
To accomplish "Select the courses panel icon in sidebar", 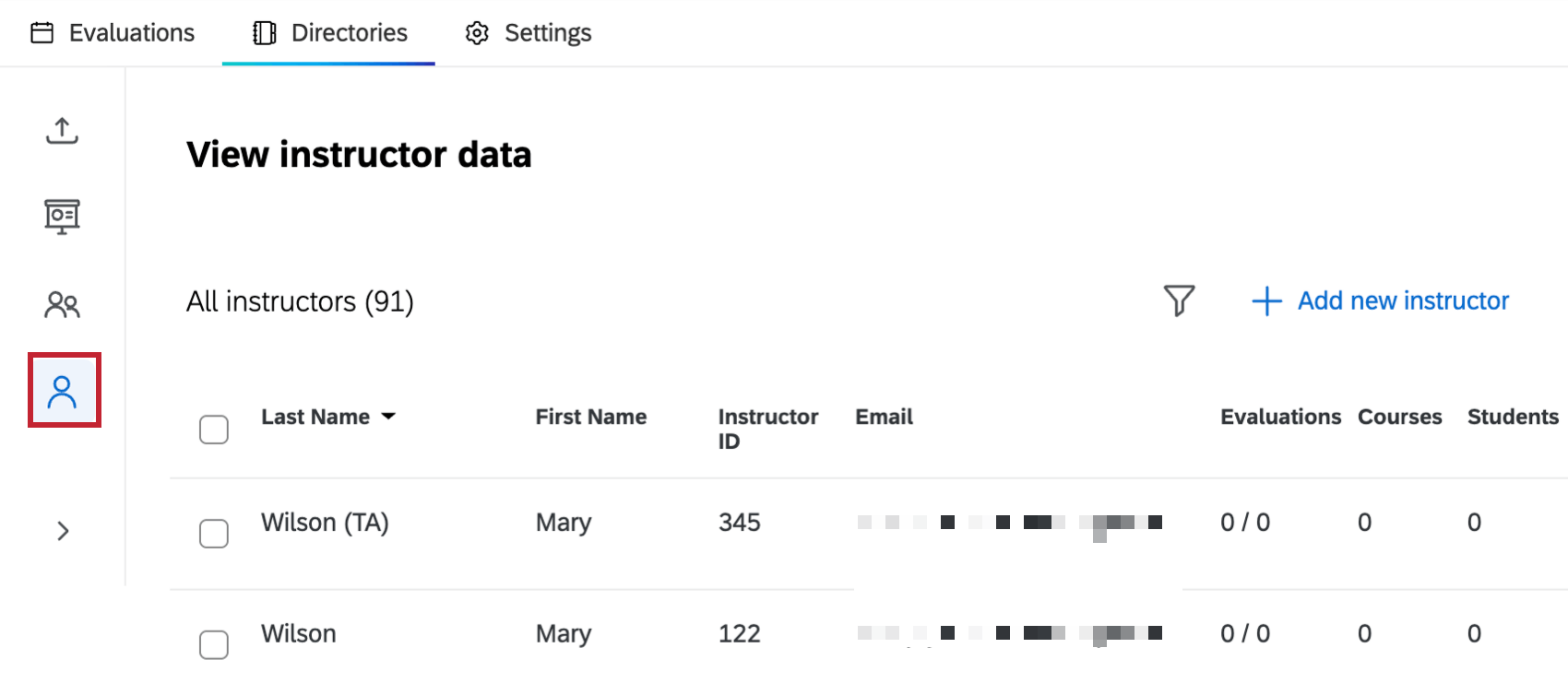I will pyautogui.click(x=62, y=217).
